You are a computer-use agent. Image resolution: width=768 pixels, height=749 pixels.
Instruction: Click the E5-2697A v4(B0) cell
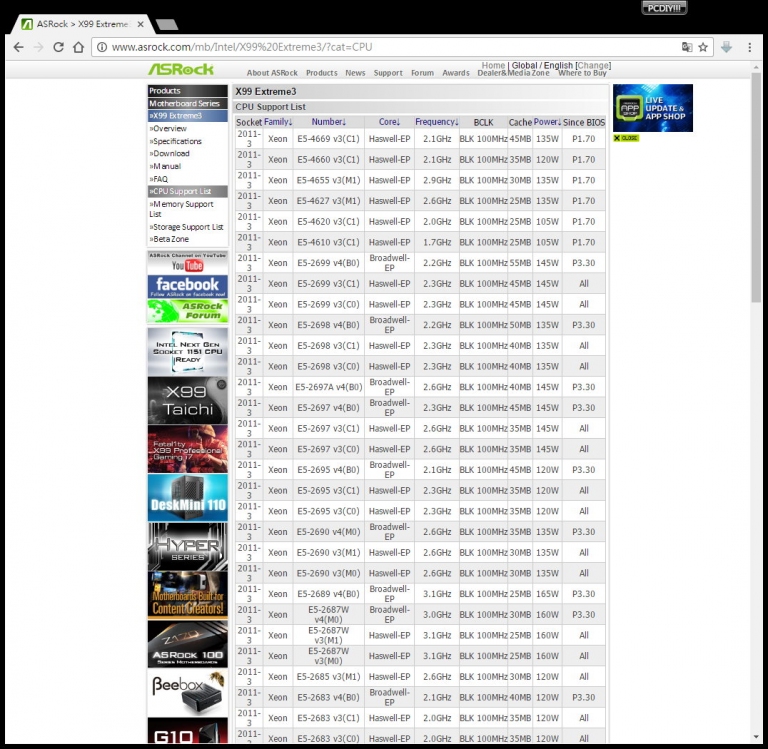328,387
